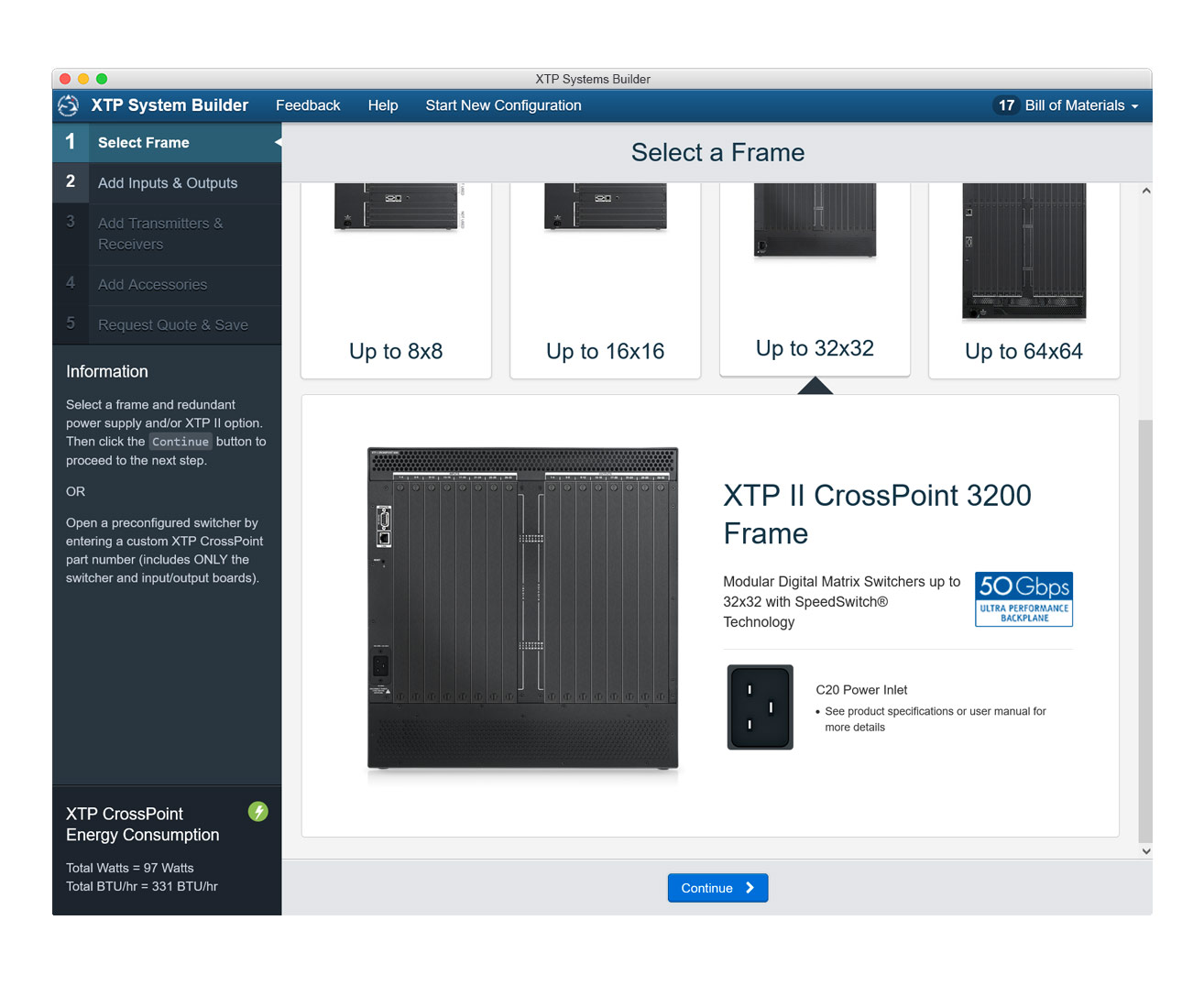Select the Up to 8x8 frame card
The image size is (1204, 986).
coord(396,279)
